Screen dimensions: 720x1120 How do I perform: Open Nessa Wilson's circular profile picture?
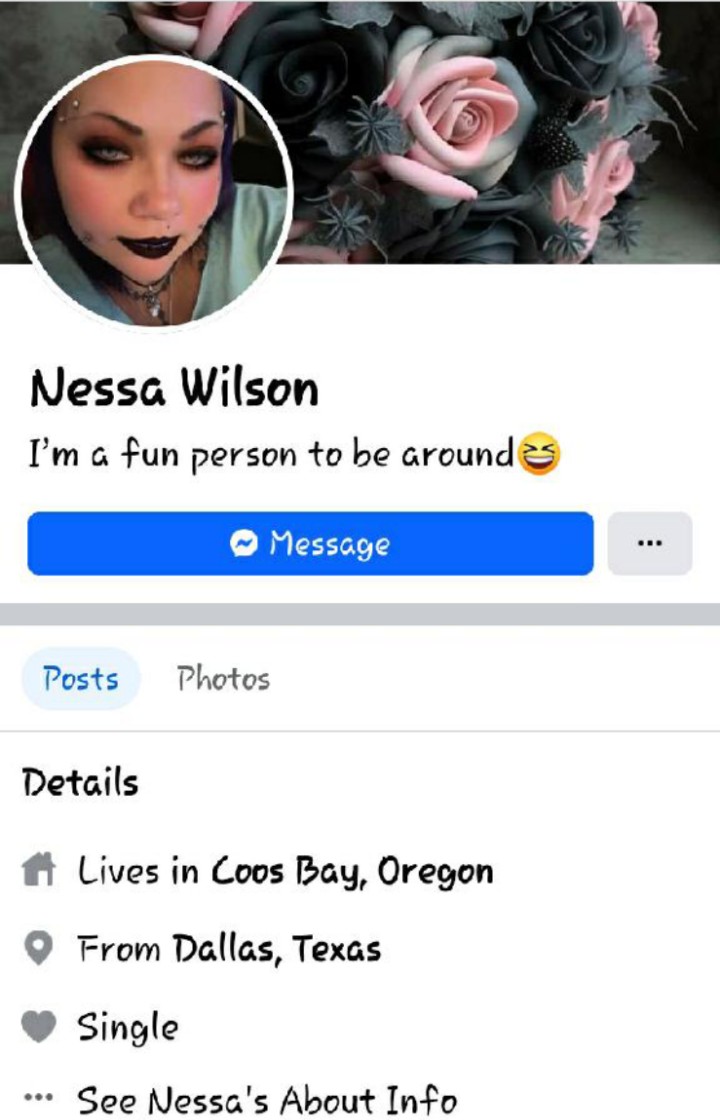[153, 191]
